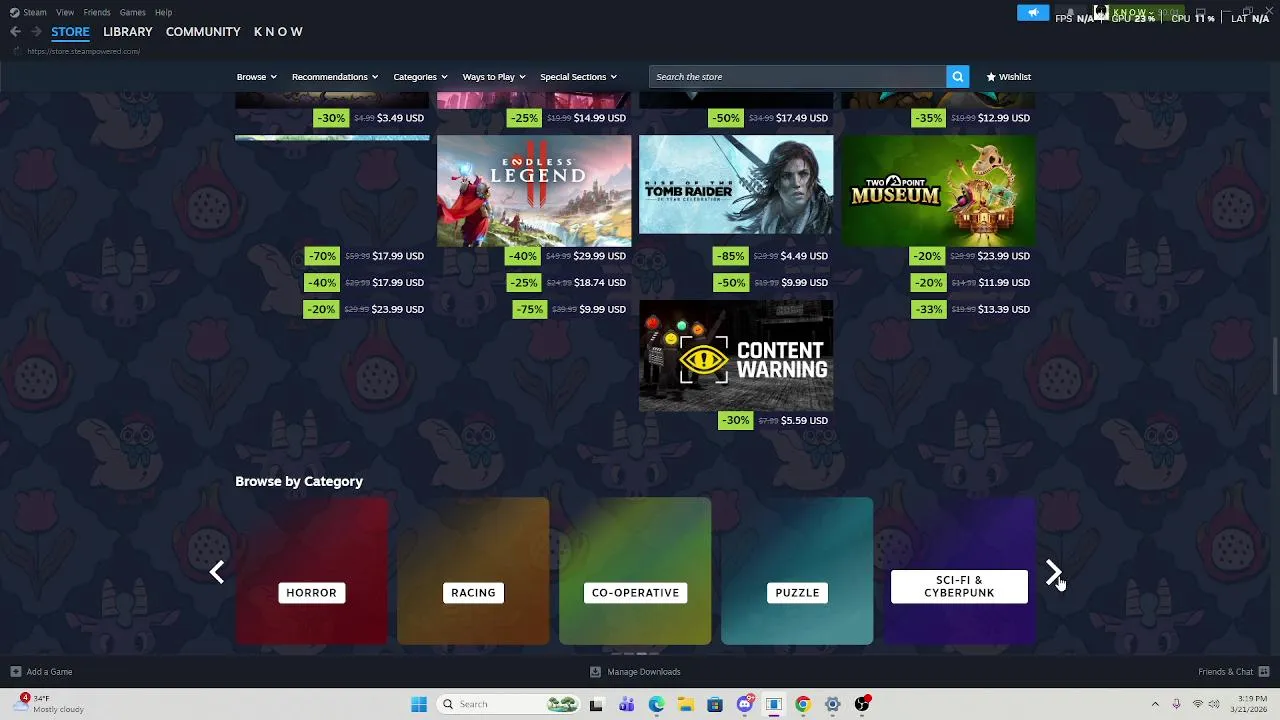Screen dimensions: 1280x720
Task: Select the RACING category
Action: 473,571
